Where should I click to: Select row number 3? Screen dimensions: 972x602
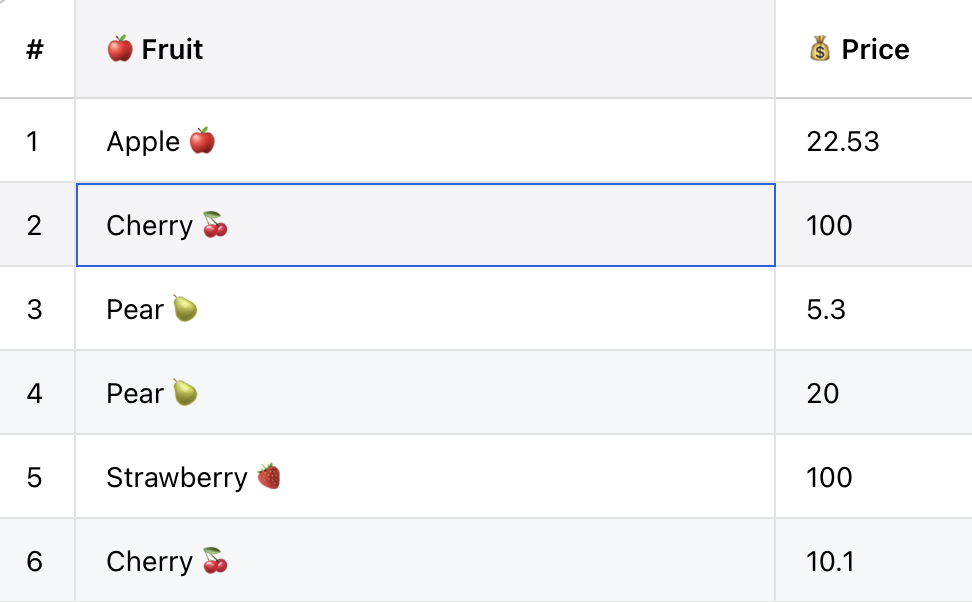point(34,309)
